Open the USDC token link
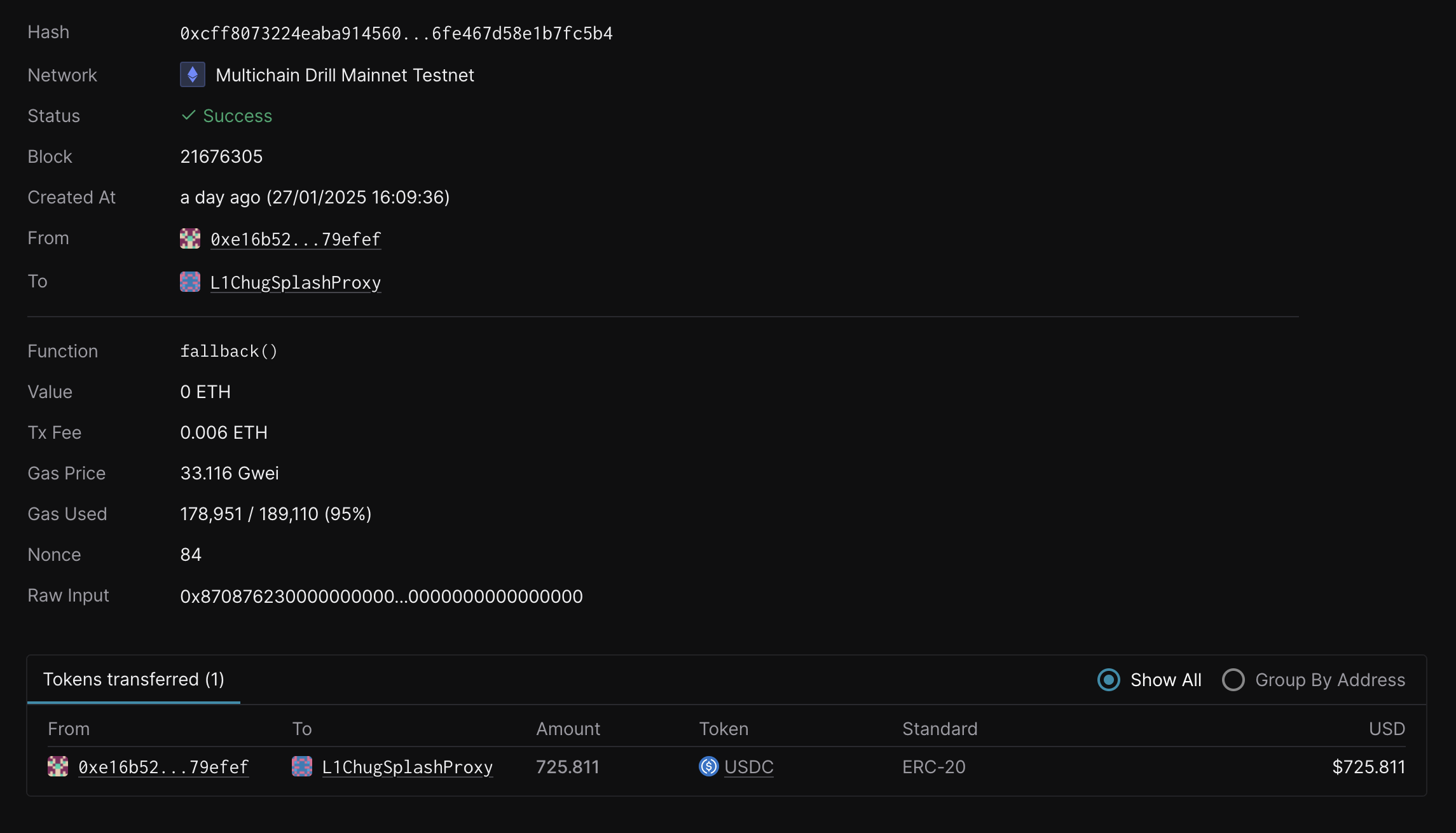Image resolution: width=1456 pixels, height=833 pixels. click(749, 767)
